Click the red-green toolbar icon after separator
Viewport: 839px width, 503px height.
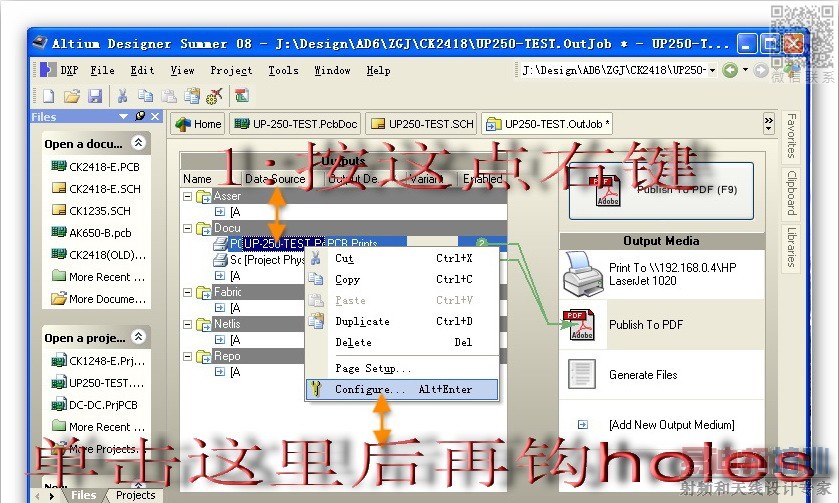(242, 96)
